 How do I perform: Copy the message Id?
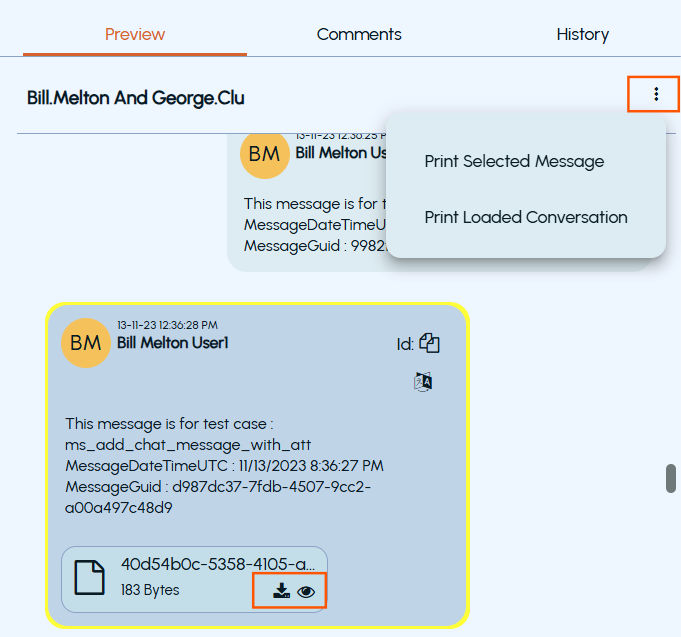(429, 343)
